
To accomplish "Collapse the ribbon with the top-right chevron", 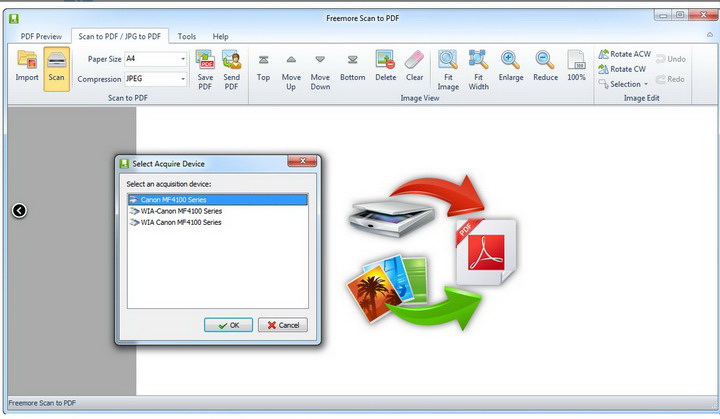I will pos(710,35).
